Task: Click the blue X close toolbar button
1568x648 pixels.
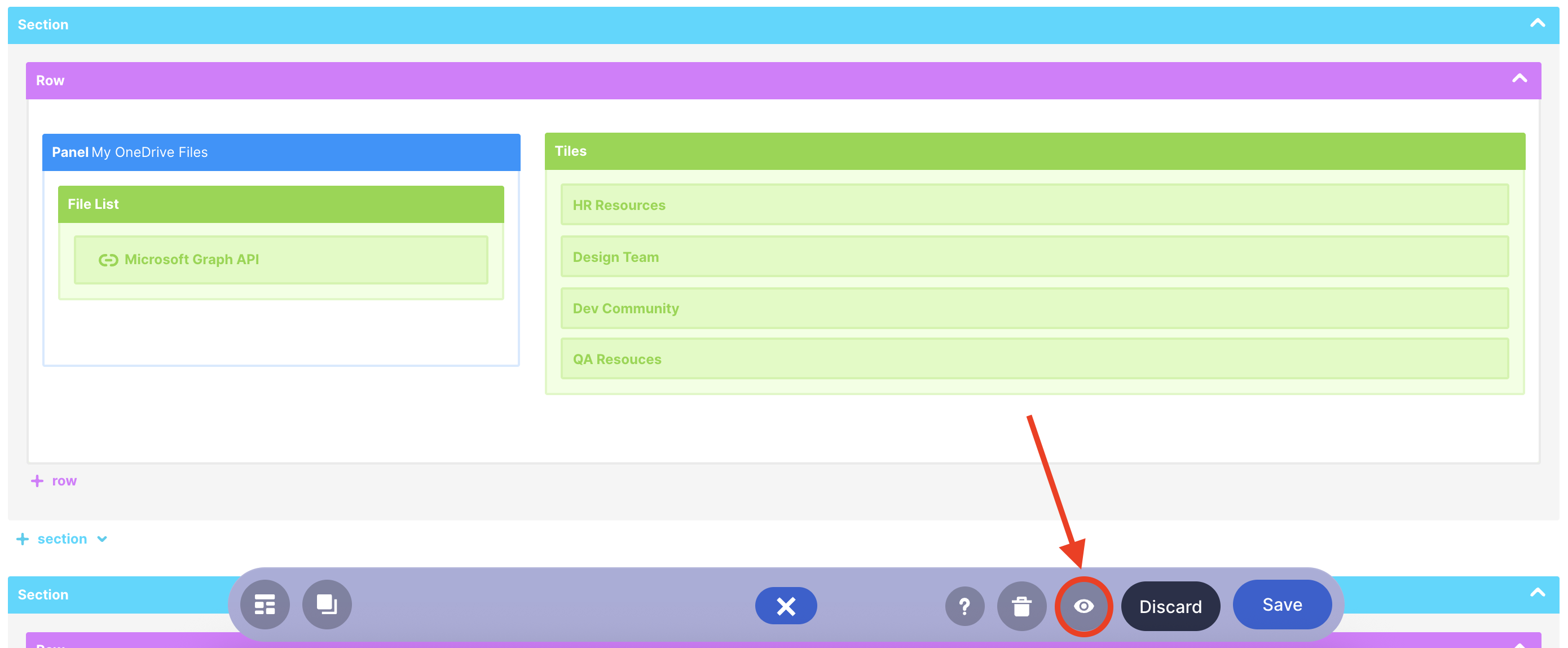Action: click(786, 605)
